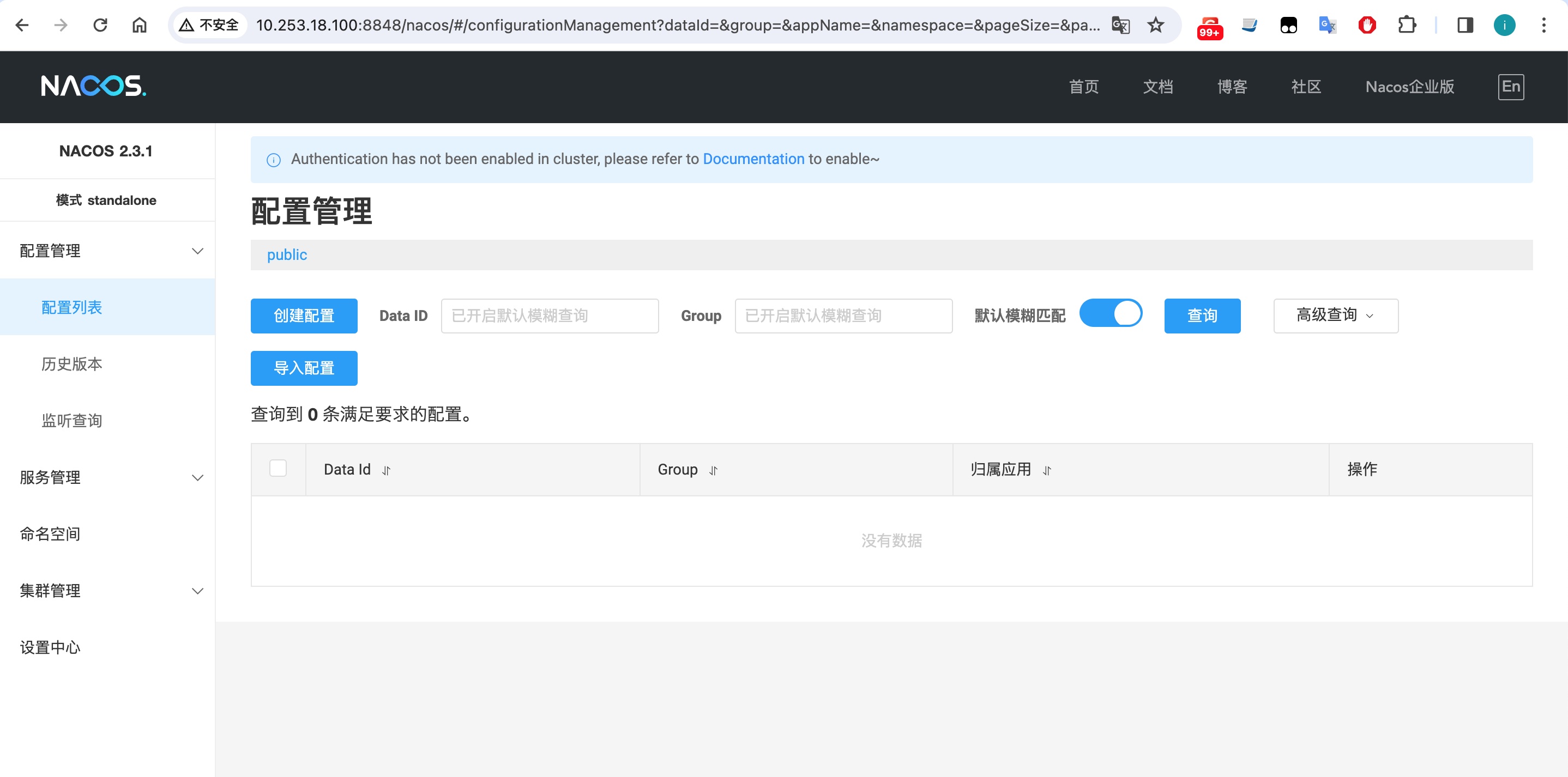Switch language with En icon
This screenshot has width=1568, height=777.
[x=1510, y=87]
